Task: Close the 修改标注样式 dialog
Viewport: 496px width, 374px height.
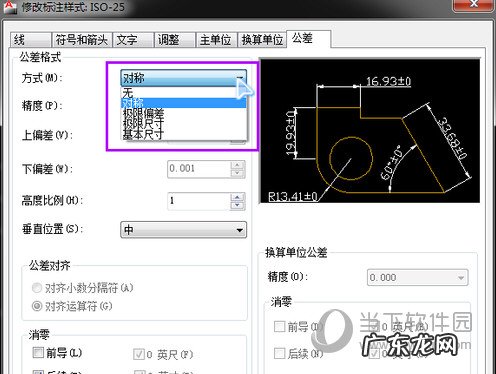Action: 474,5
